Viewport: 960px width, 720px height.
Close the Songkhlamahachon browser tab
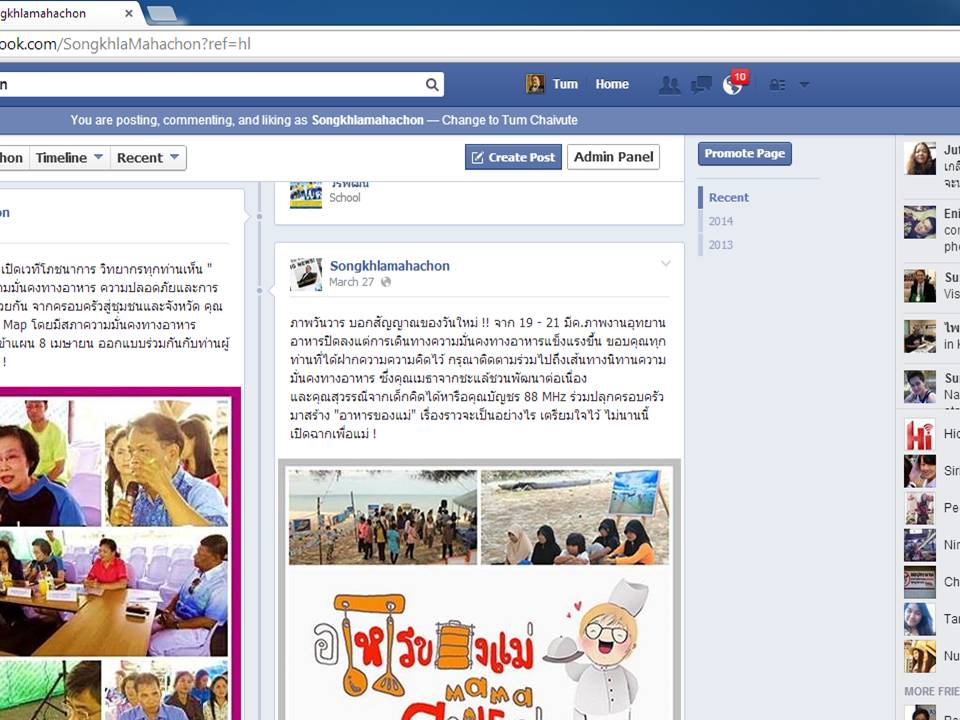point(129,13)
